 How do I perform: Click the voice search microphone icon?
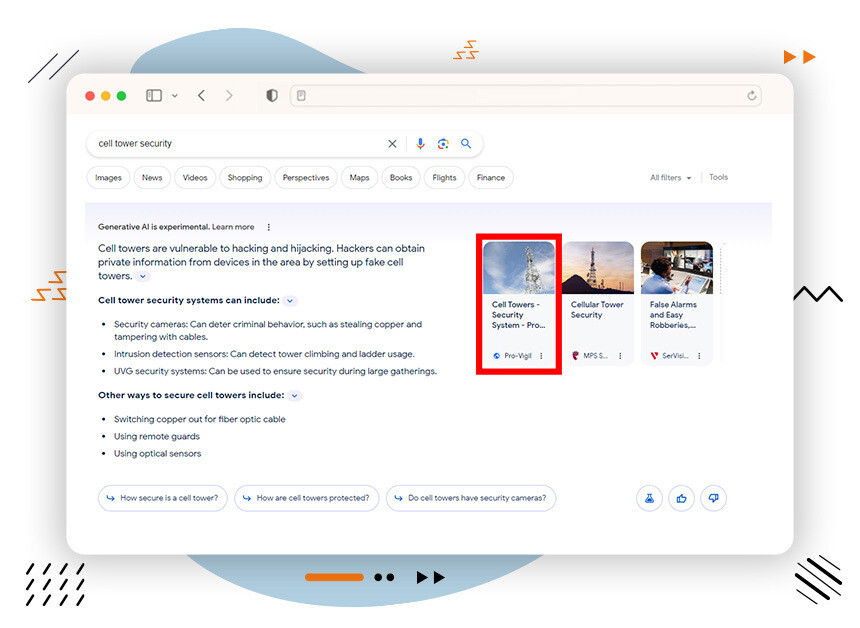click(x=420, y=144)
